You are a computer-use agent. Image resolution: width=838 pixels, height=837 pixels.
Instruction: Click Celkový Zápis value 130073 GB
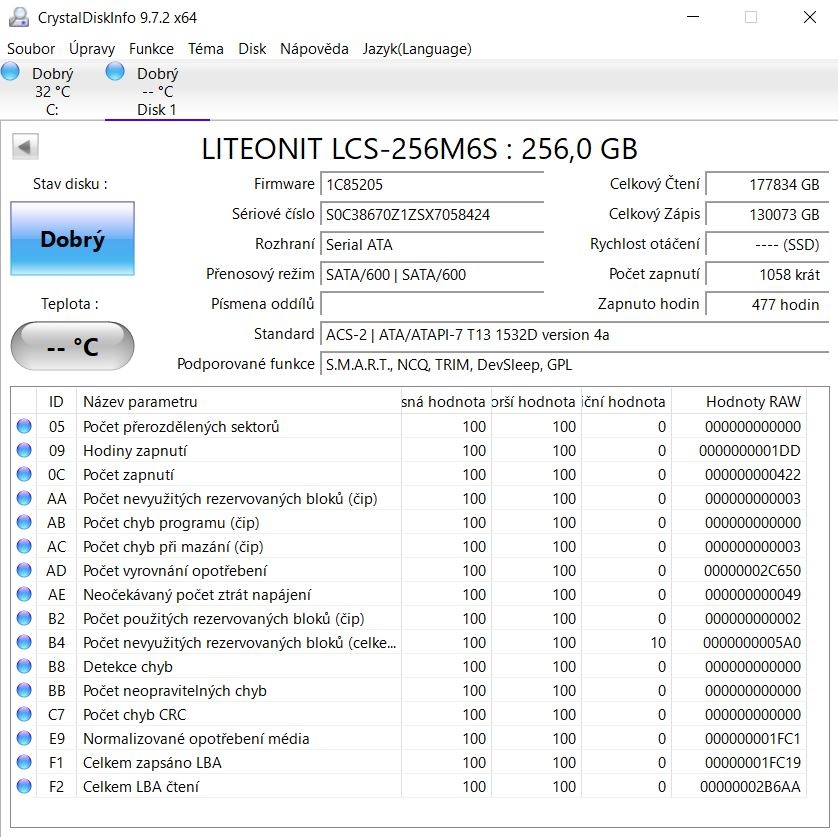[x=767, y=214]
